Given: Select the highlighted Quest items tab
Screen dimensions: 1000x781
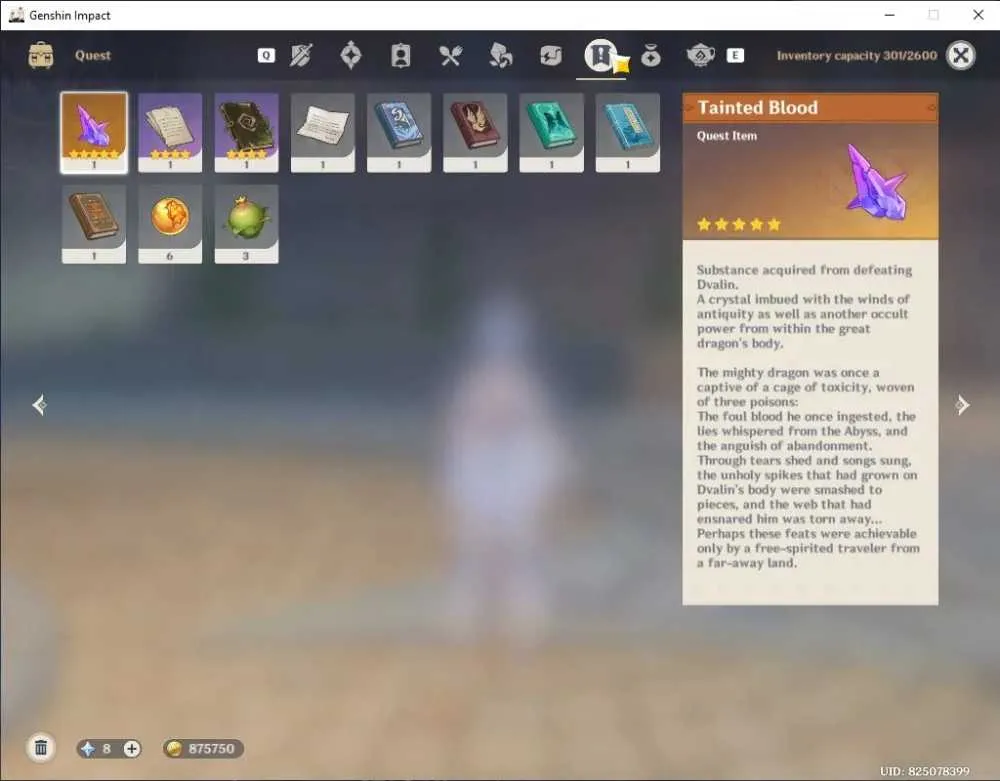Looking at the screenshot, I should tap(601, 55).
